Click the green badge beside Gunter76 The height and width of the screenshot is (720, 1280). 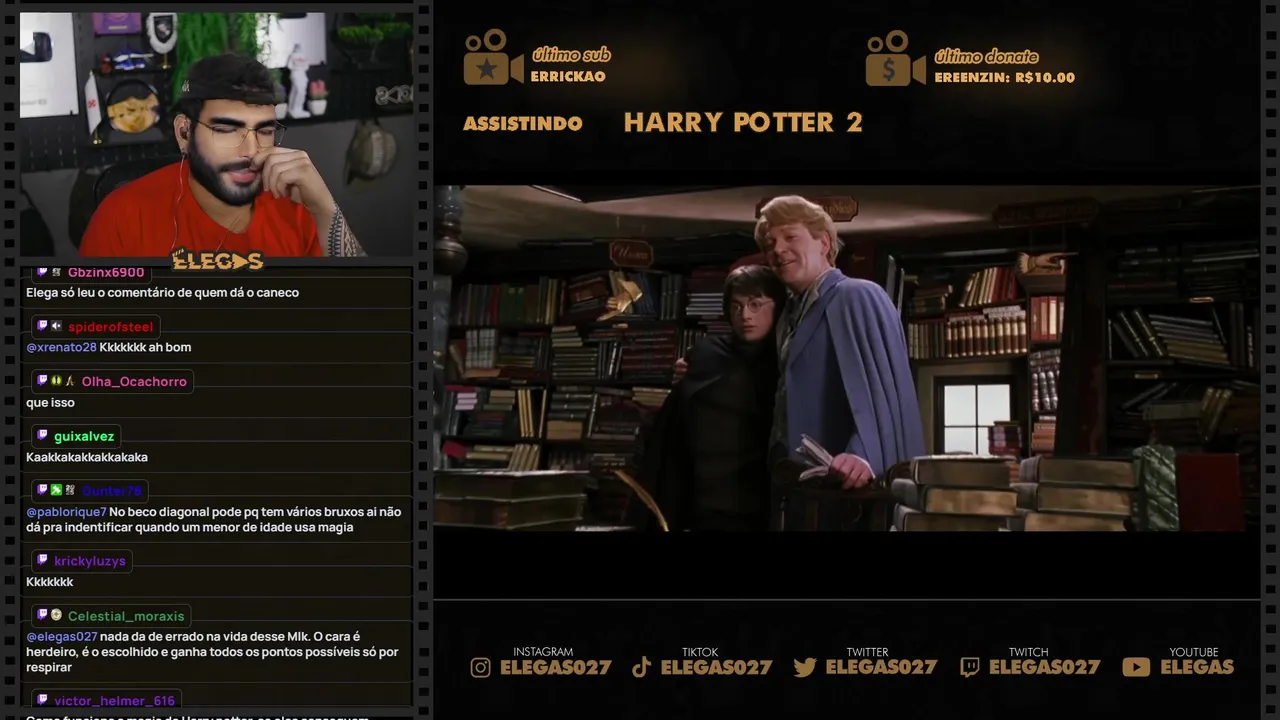pos(56,490)
